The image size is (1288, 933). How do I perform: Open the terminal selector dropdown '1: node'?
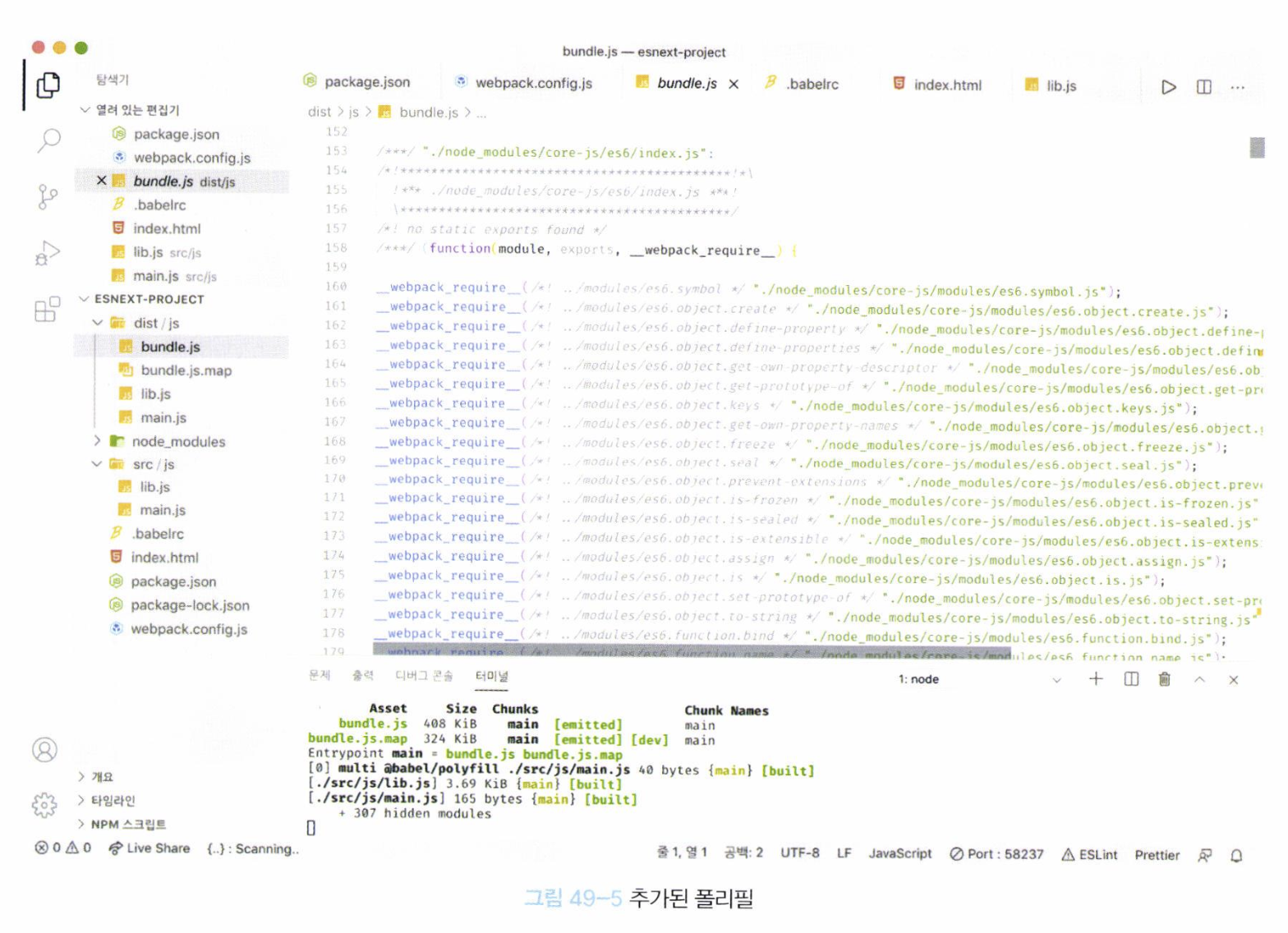pos(978,679)
